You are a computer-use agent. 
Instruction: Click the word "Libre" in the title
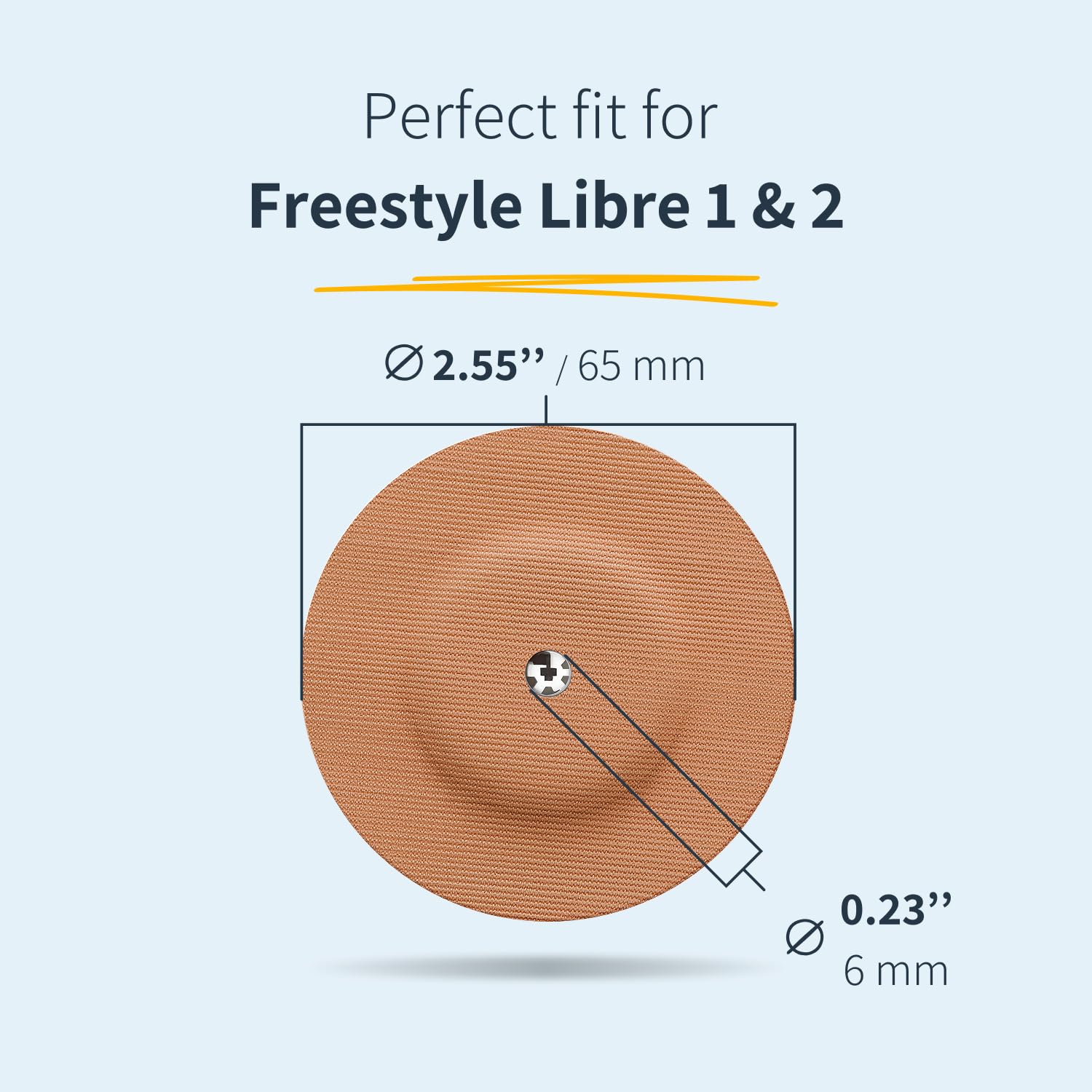614,206
